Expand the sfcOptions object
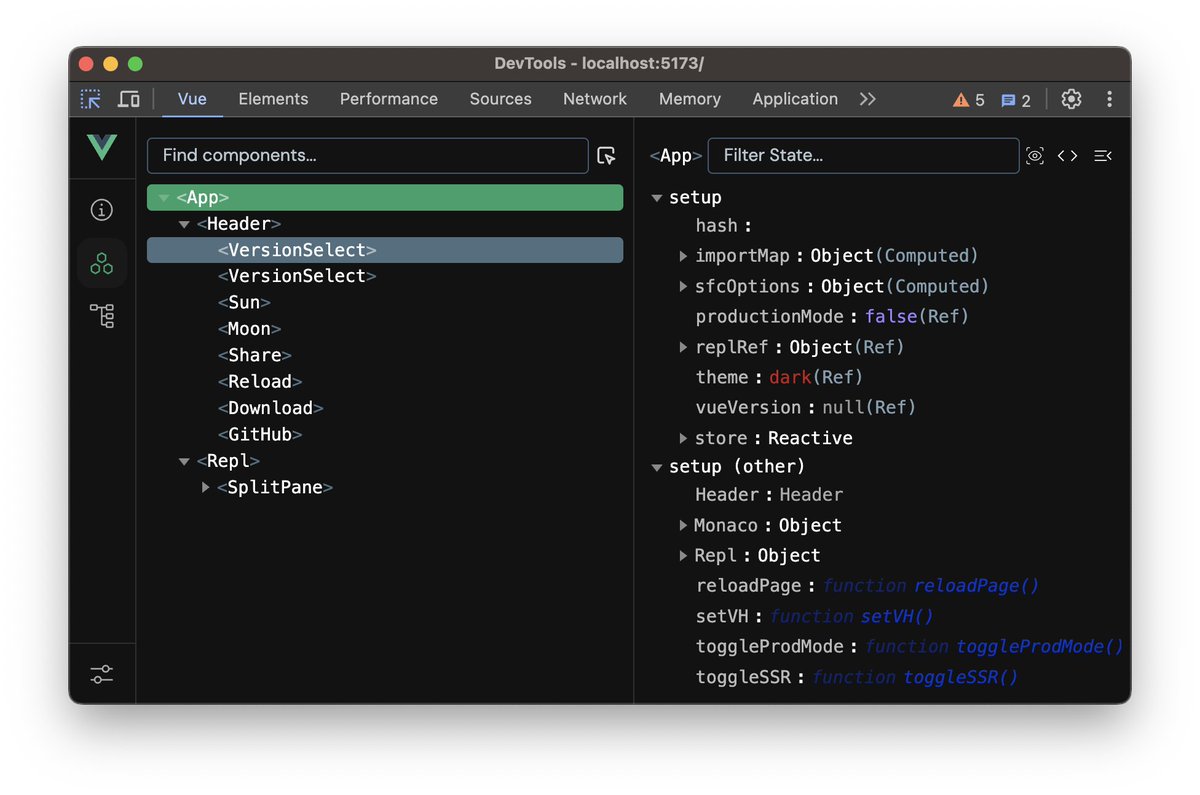 (x=683, y=286)
